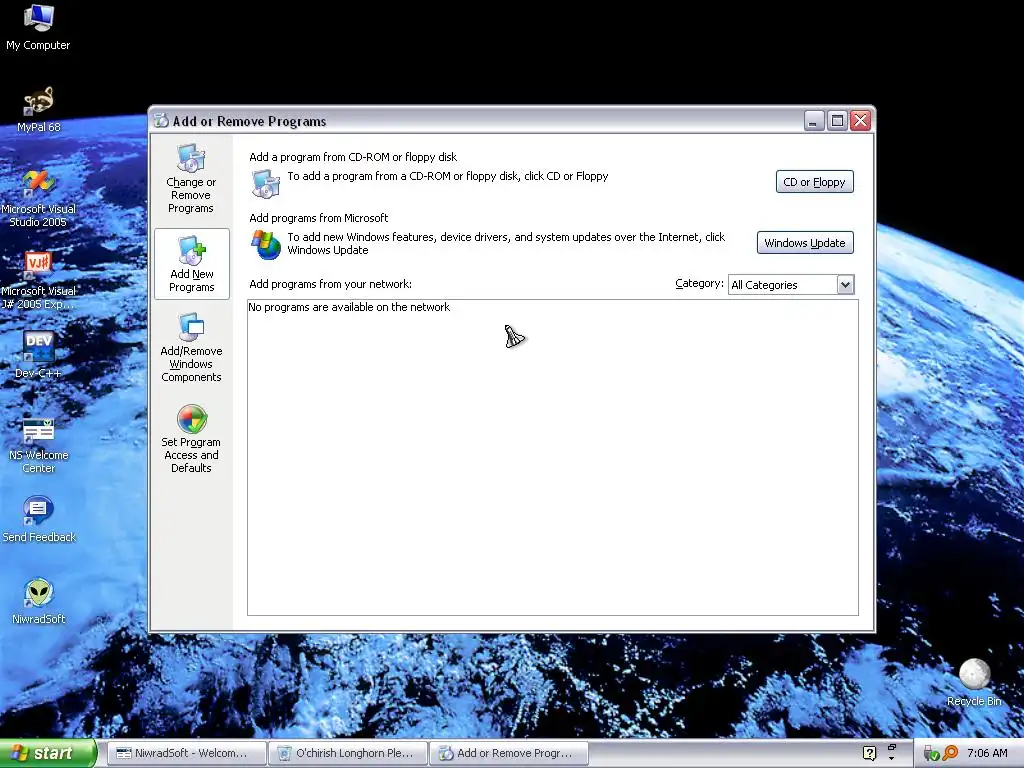Switch to O'chirish Longhorn taskbar window
The width and height of the screenshot is (1024, 768).
coord(348,753)
